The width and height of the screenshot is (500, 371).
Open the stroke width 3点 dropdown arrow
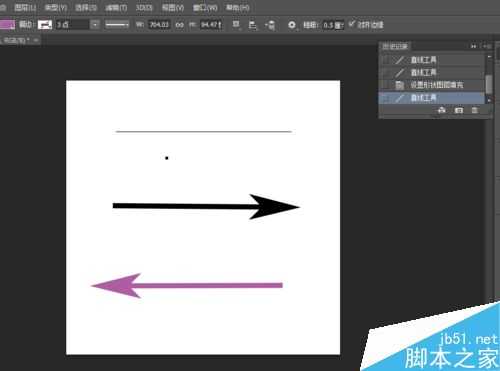(x=95, y=25)
